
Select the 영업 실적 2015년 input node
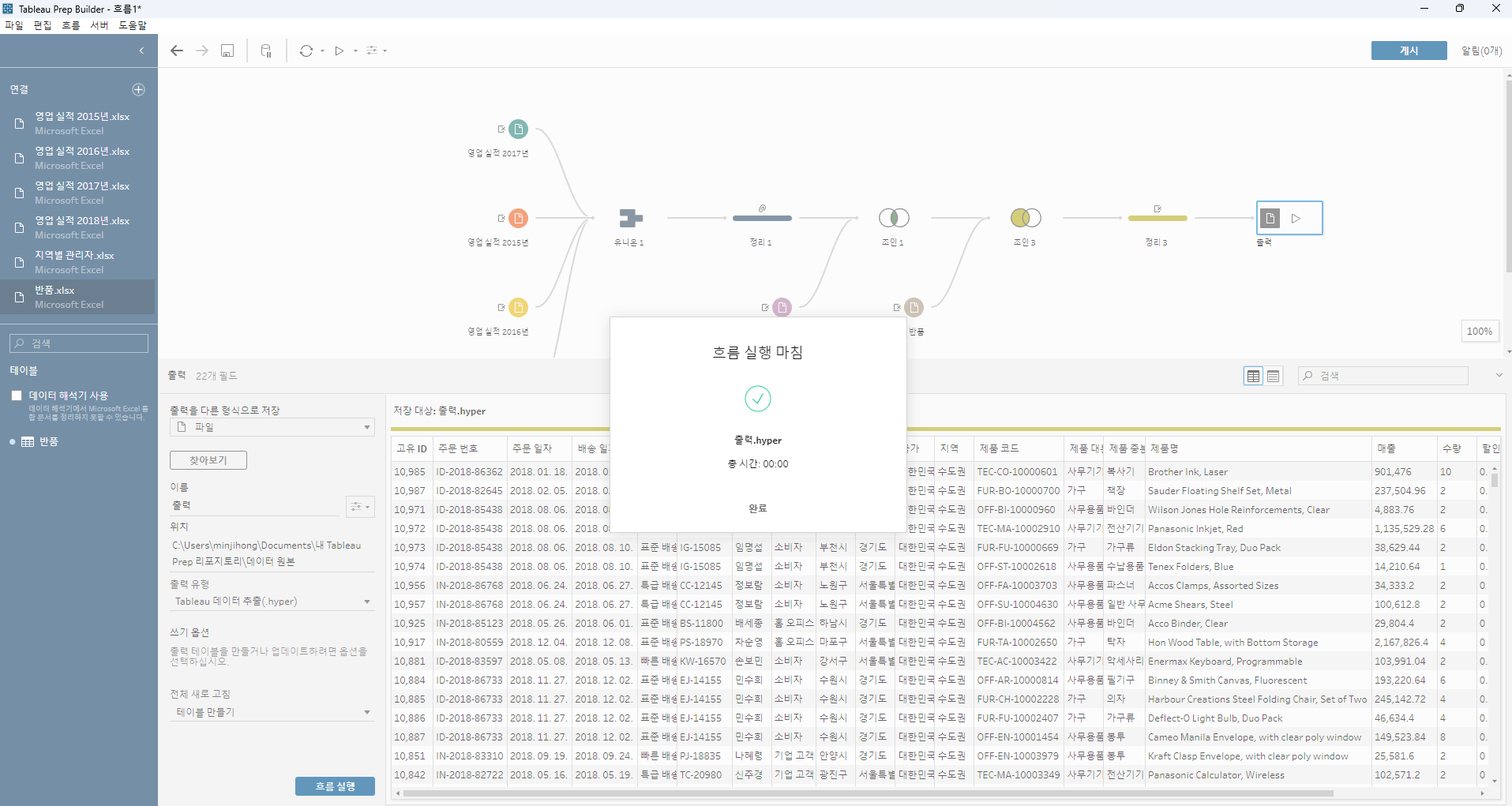518,218
